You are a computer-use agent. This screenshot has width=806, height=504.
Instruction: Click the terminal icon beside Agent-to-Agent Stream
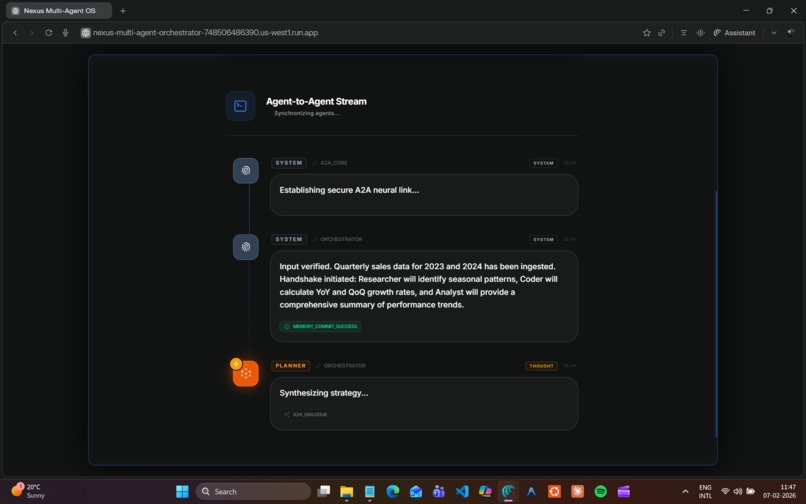point(240,106)
